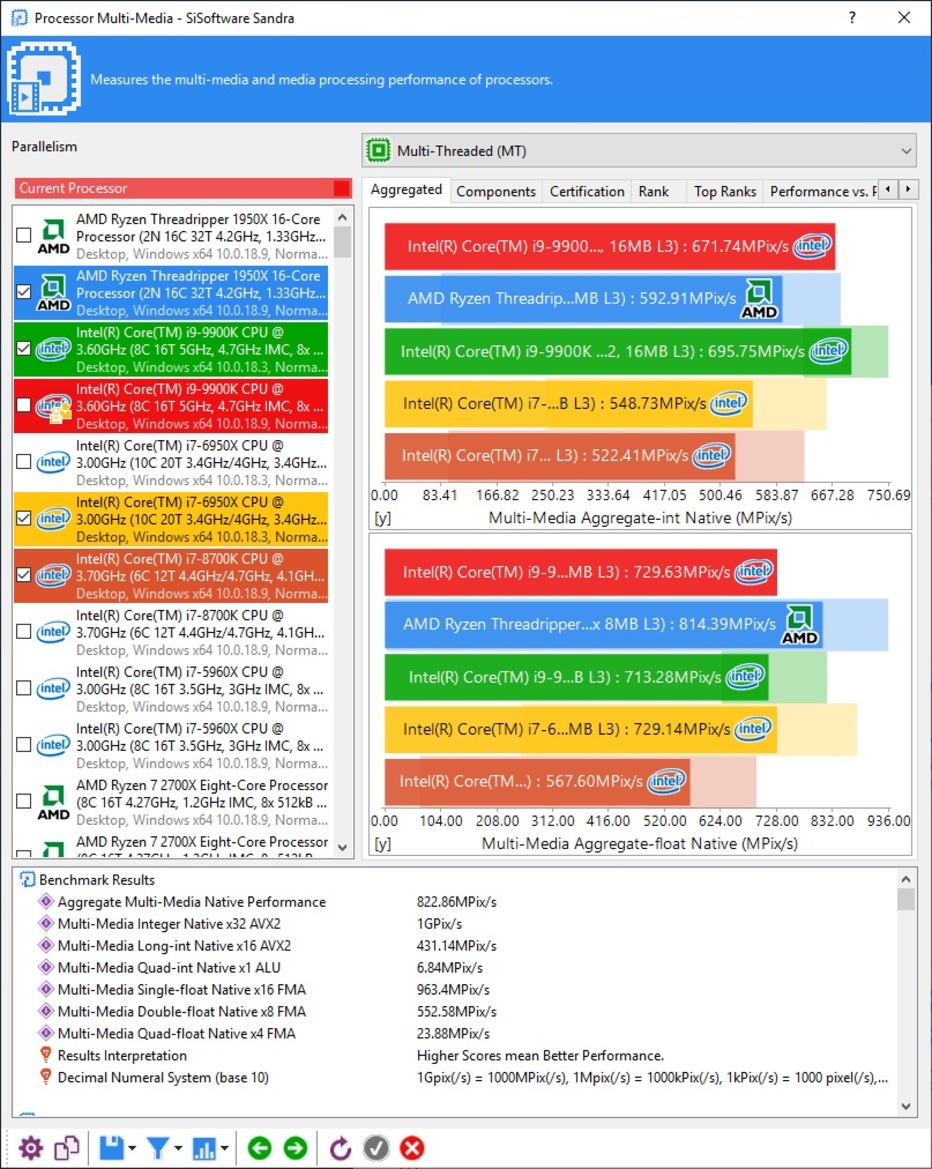Viewport: 932px width, 1169px height.
Task: Check the red i9-9900K entry checkbox
Action: (24, 405)
